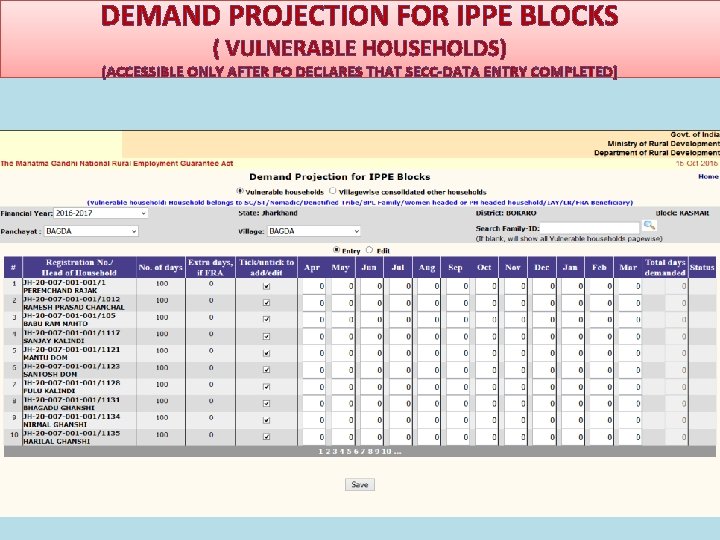Untick checkbox for RAMESH PRASAD CHANCHAL row
This screenshot has height=540, width=720.
pos(266,303)
